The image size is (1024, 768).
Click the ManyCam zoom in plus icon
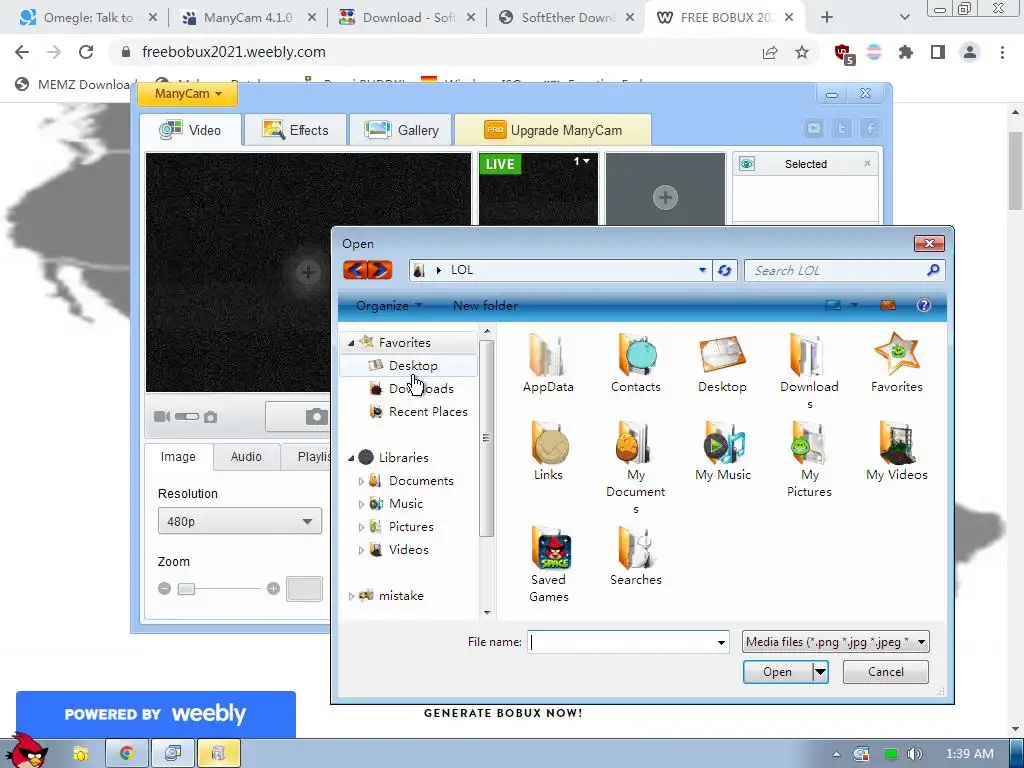[x=273, y=588]
